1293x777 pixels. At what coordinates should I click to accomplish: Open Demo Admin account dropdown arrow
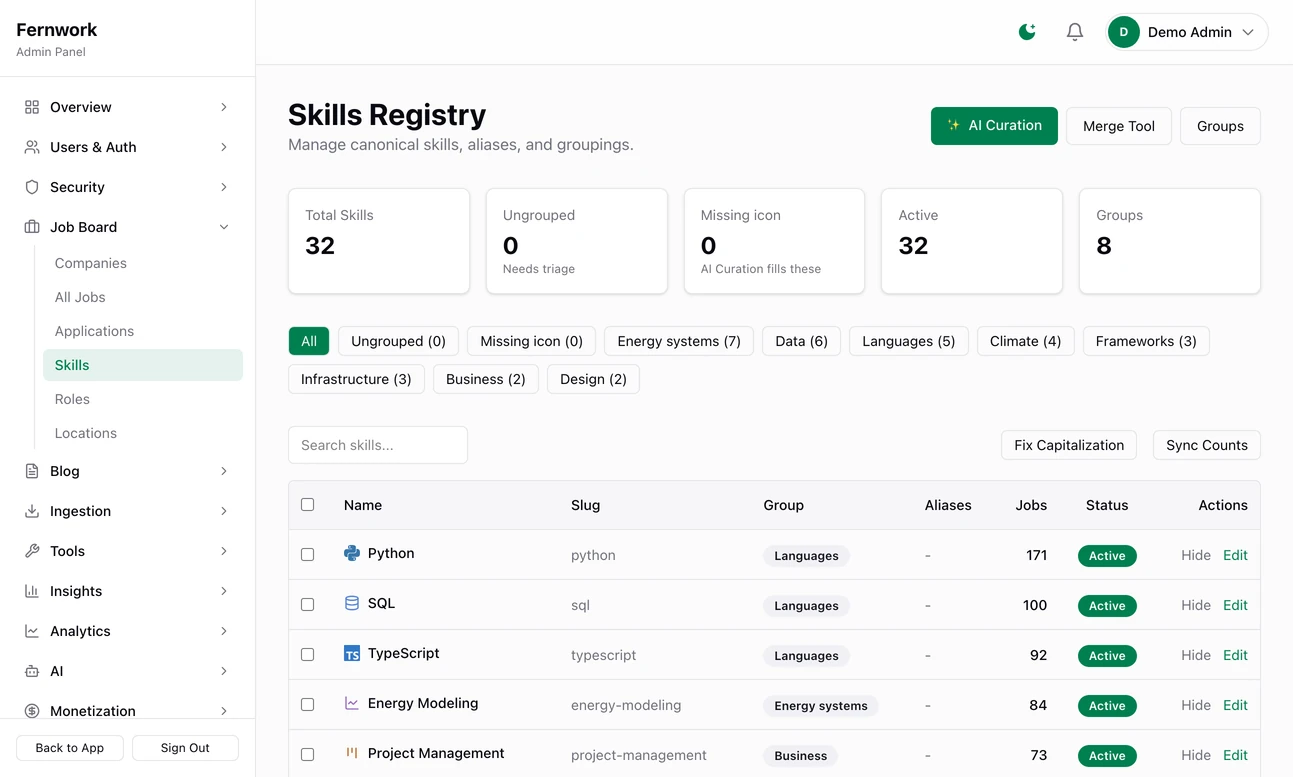point(1248,32)
